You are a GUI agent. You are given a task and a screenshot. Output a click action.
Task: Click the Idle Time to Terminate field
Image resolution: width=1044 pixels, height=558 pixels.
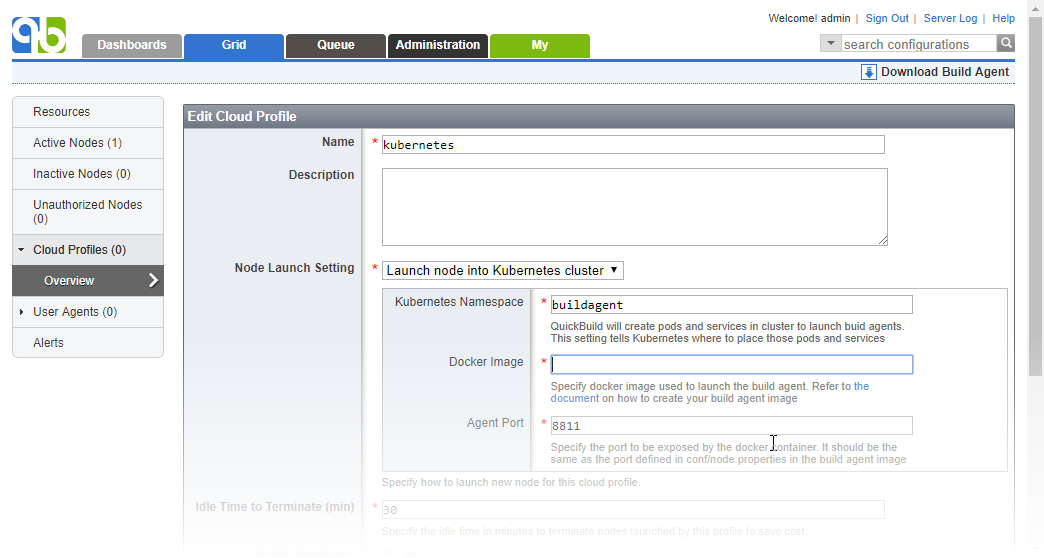tap(633, 509)
